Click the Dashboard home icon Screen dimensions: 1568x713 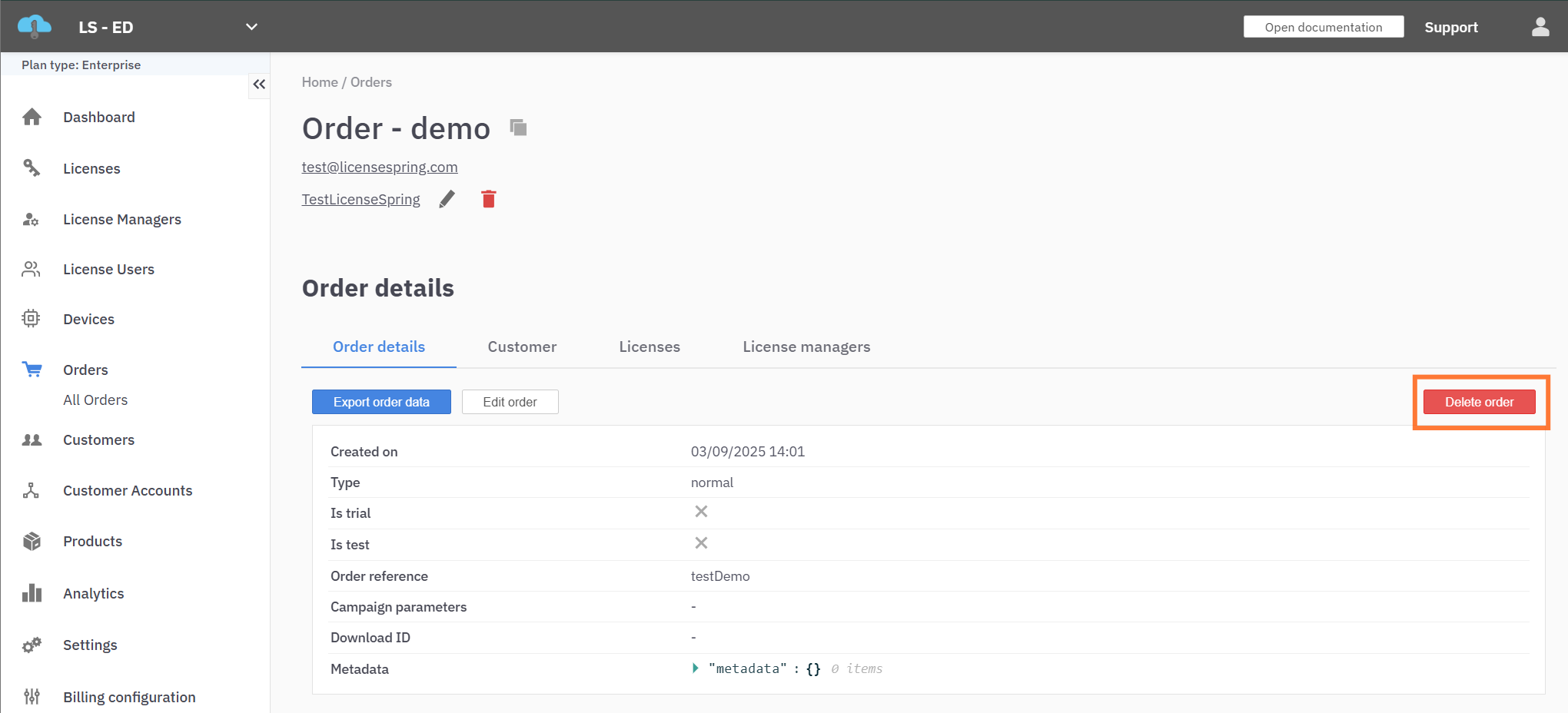pyautogui.click(x=32, y=117)
